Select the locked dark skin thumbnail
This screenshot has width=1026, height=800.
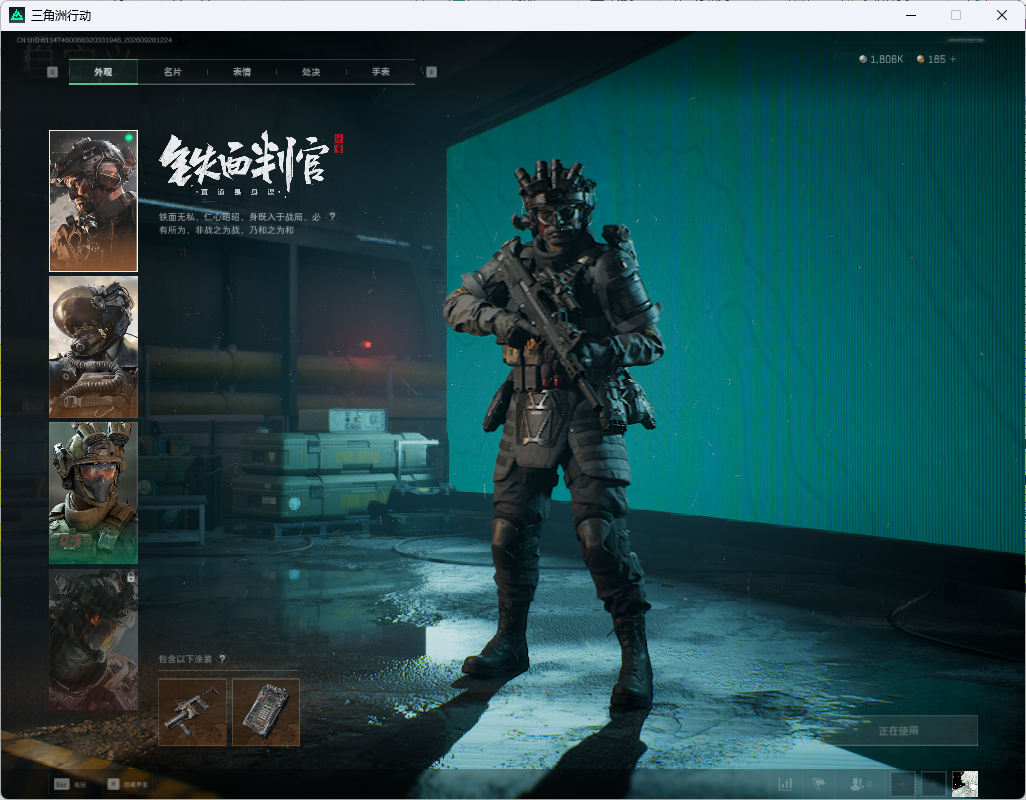(x=94, y=639)
